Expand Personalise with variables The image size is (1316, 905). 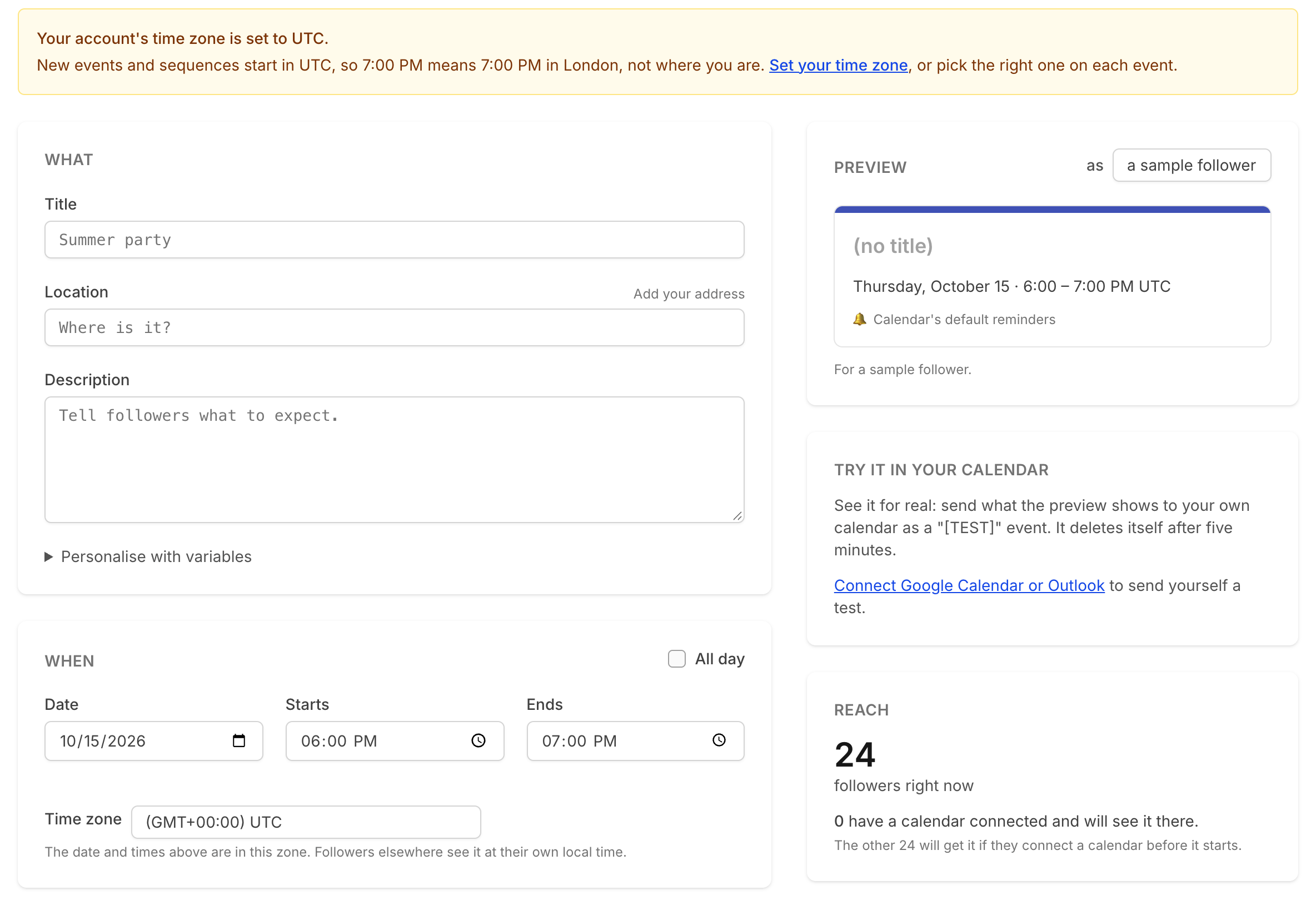click(148, 557)
